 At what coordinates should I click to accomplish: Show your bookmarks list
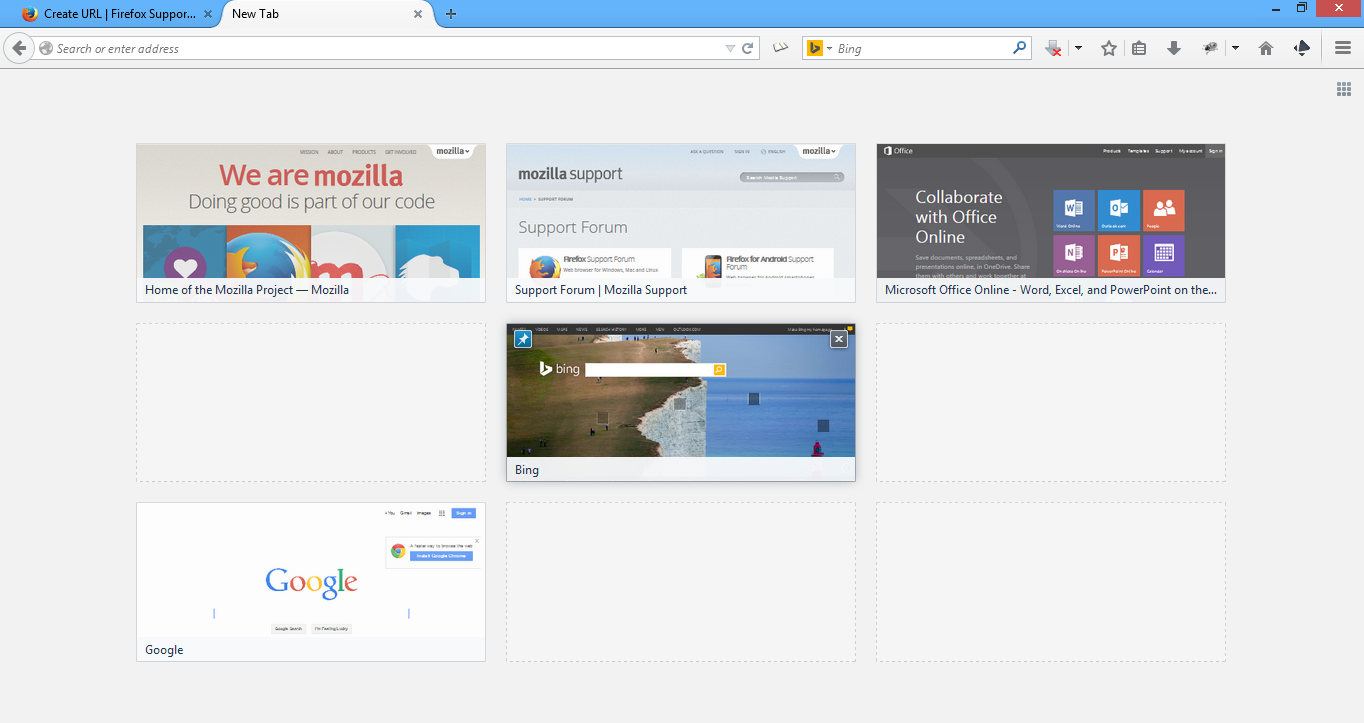click(1139, 48)
